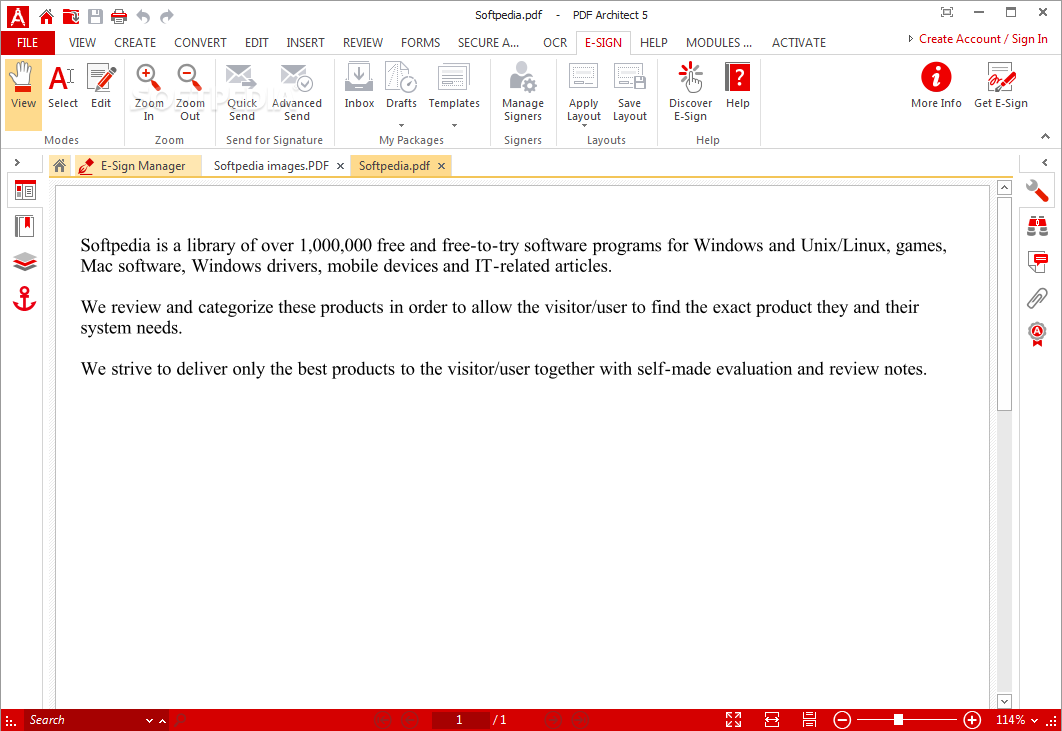Expand the right side panel
Viewport: 1062px width, 731px height.
coord(1044,163)
